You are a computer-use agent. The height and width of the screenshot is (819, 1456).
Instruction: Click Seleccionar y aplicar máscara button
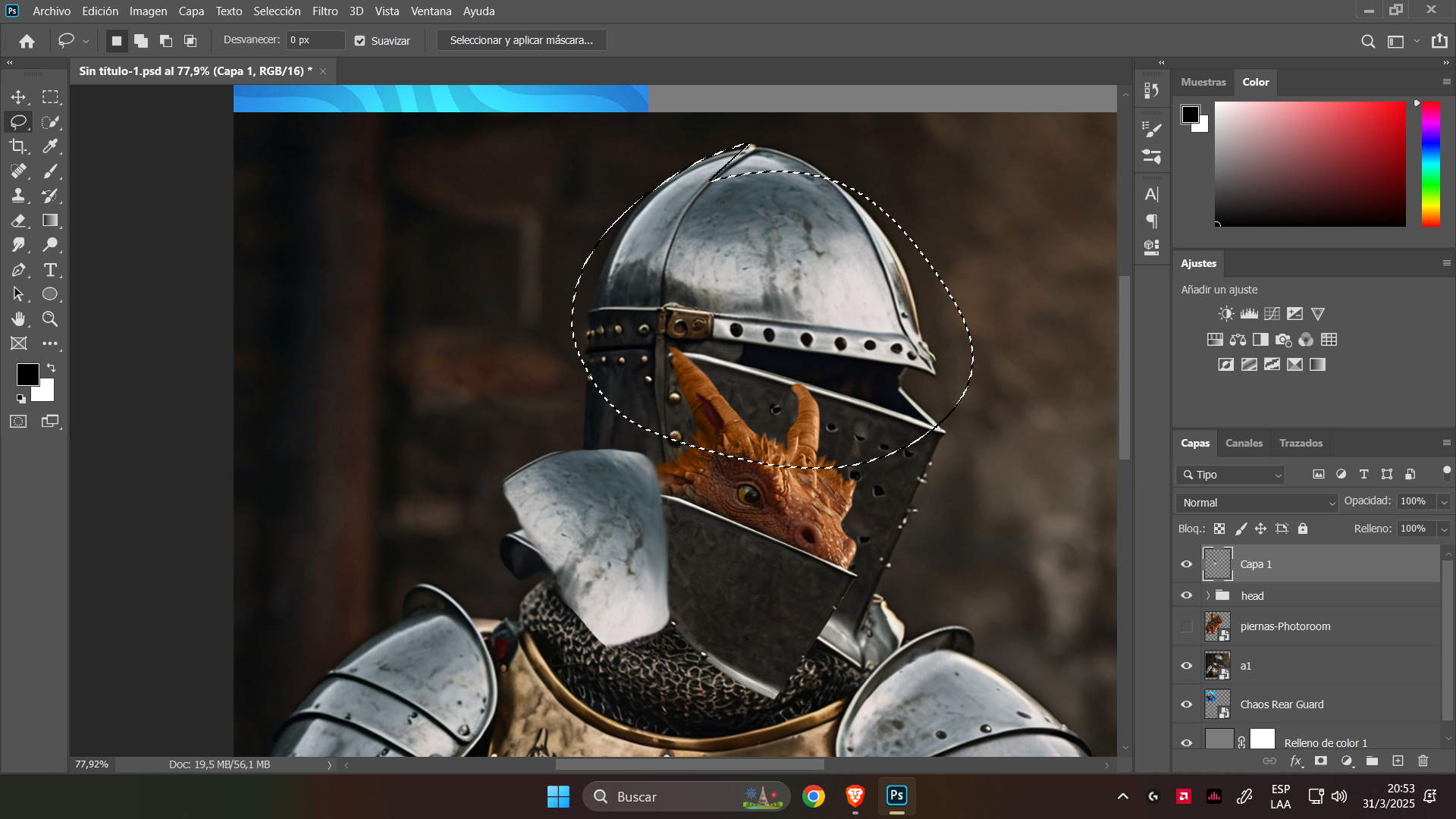tap(522, 40)
